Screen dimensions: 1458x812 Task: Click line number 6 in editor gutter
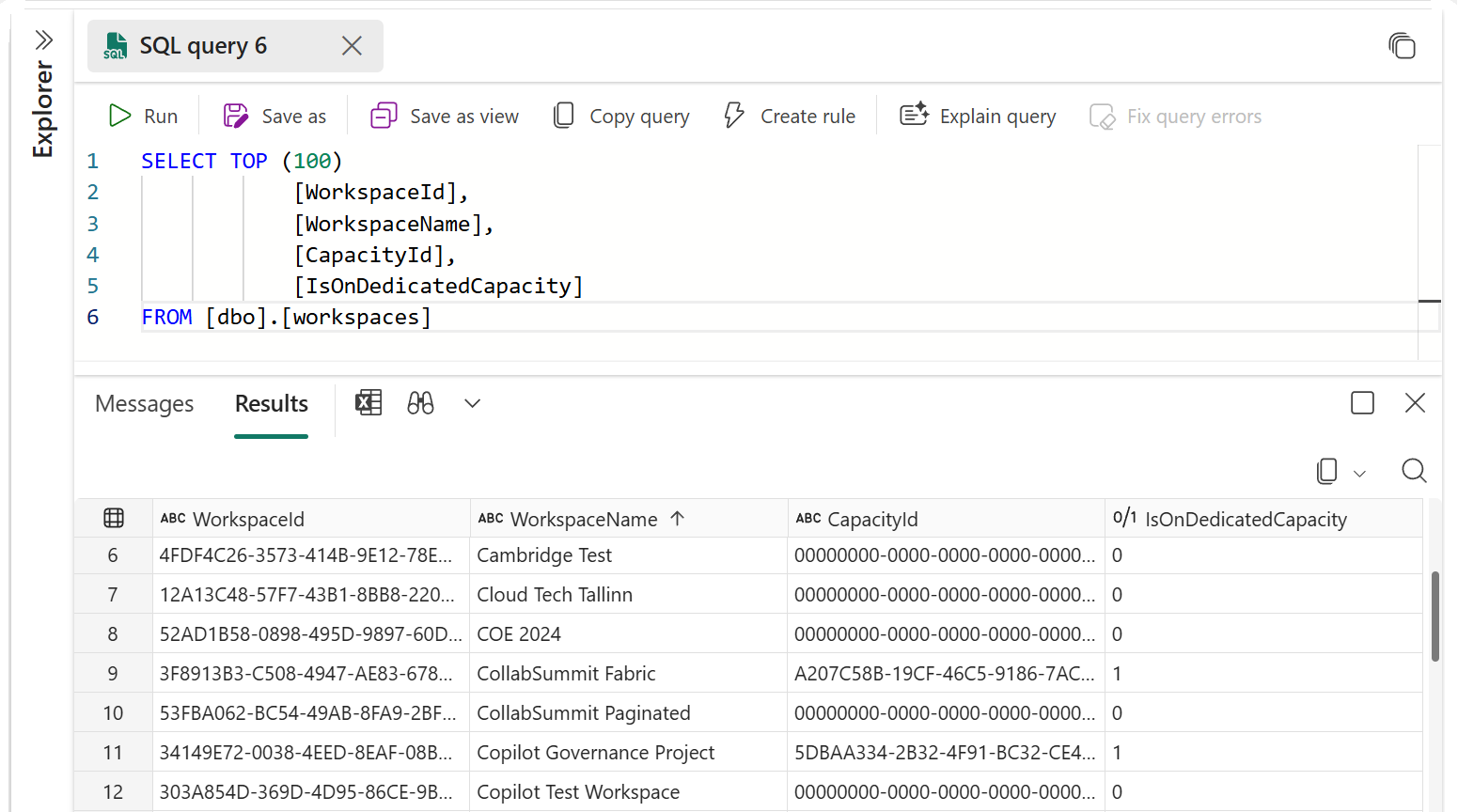pyautogui.click(x=93, y=317)
